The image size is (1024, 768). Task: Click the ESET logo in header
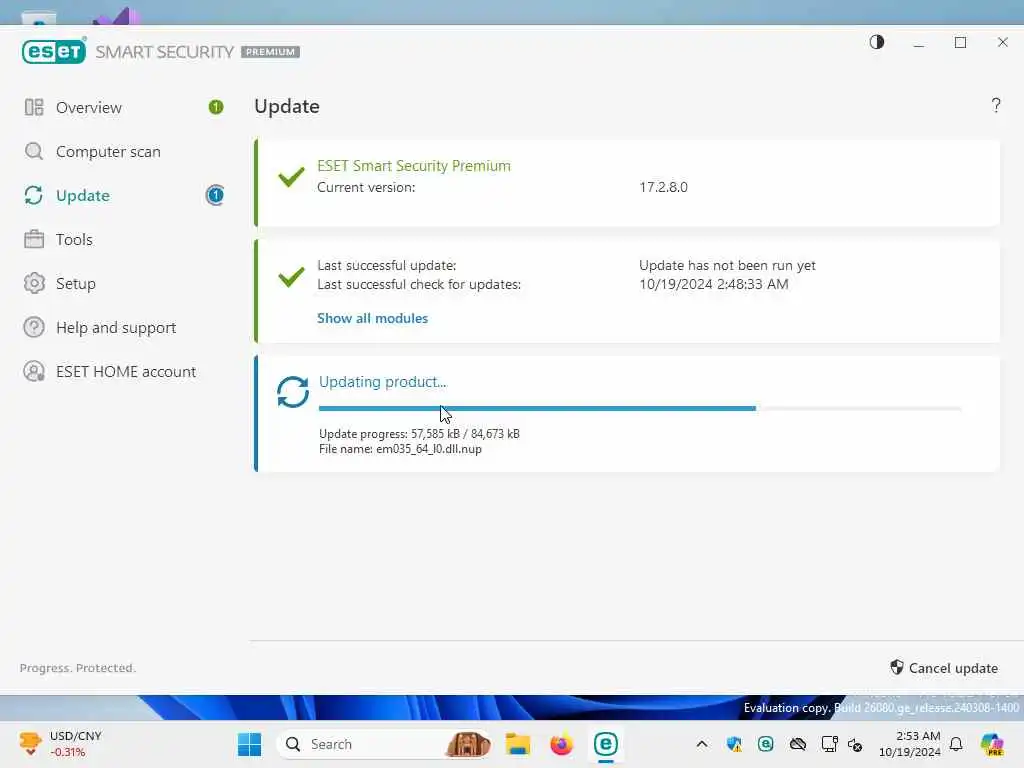(54, 52)
